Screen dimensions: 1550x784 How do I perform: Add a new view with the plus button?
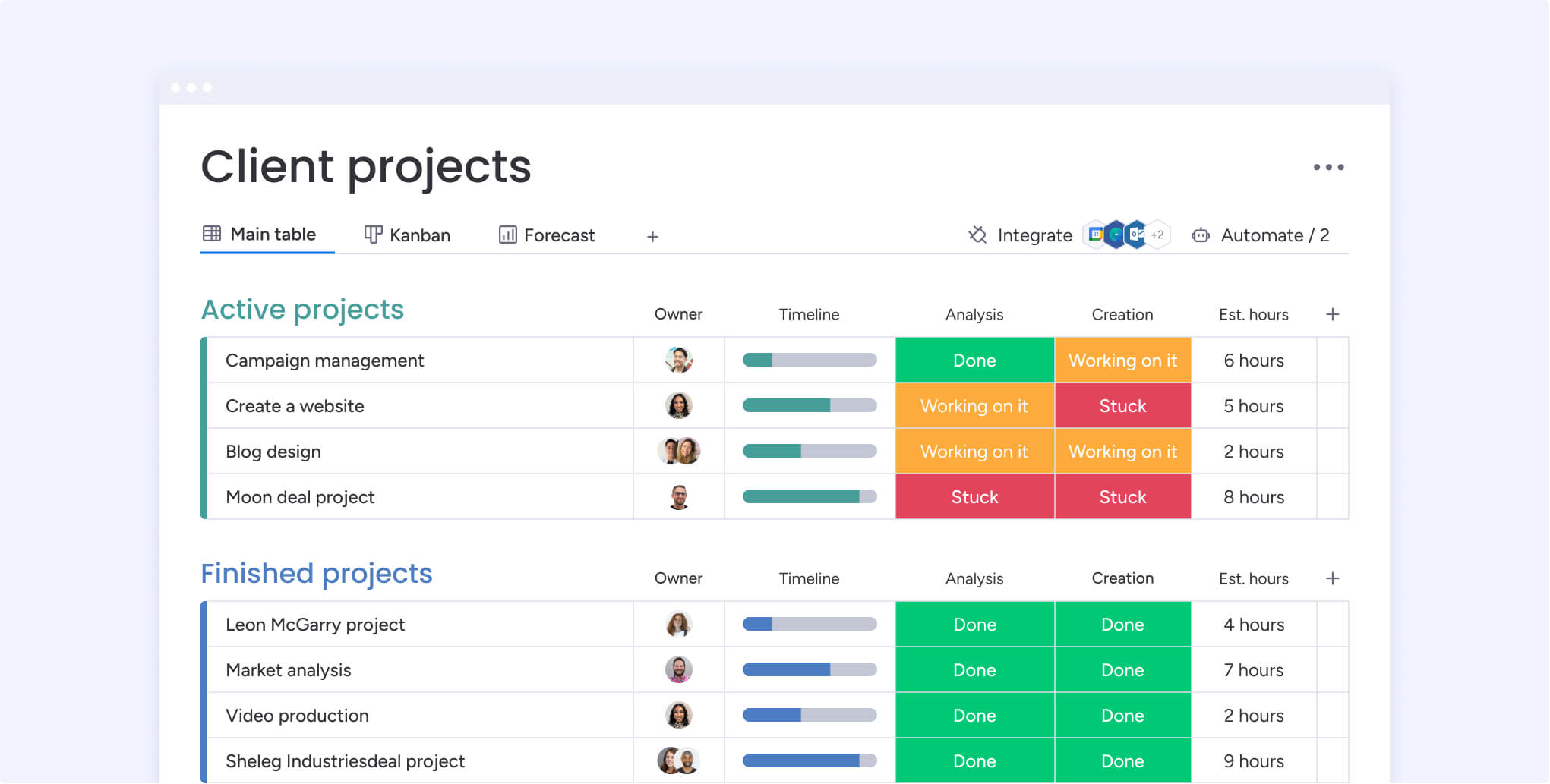coord(652,236)
